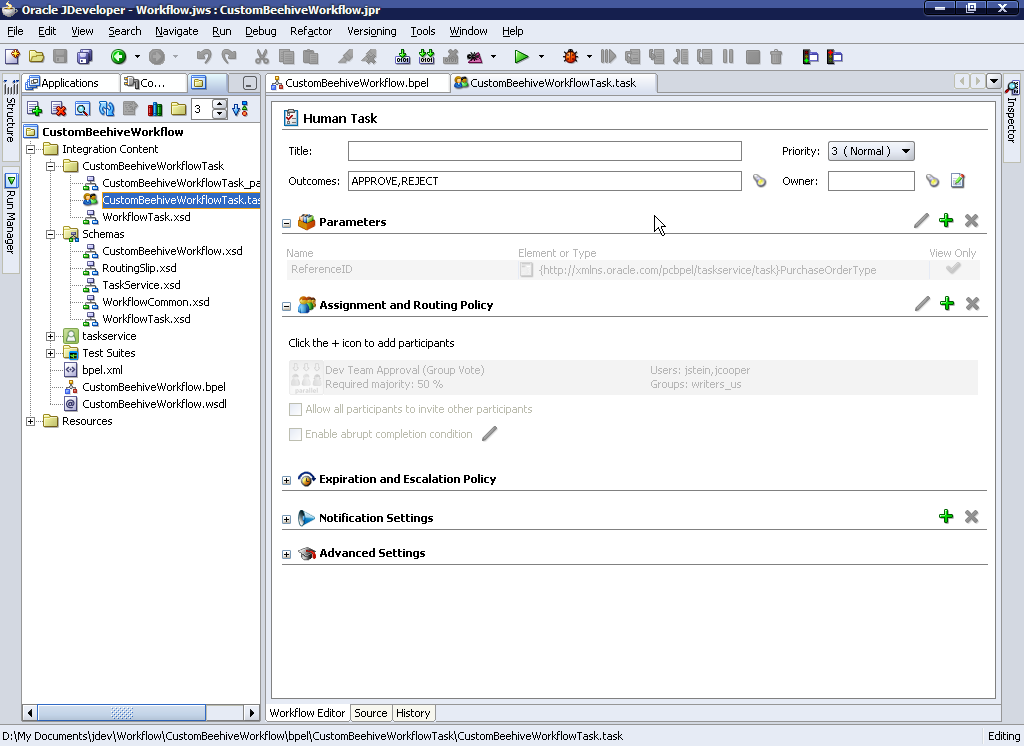Open the Priority dropdown
The image size is (1024, 746).
click(x=870, y=151)
